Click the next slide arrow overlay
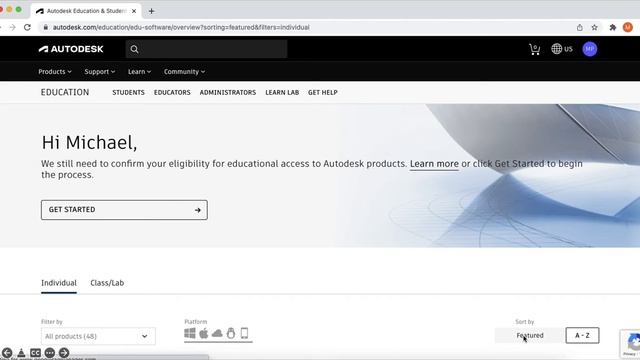 click(x=64, y=353)
